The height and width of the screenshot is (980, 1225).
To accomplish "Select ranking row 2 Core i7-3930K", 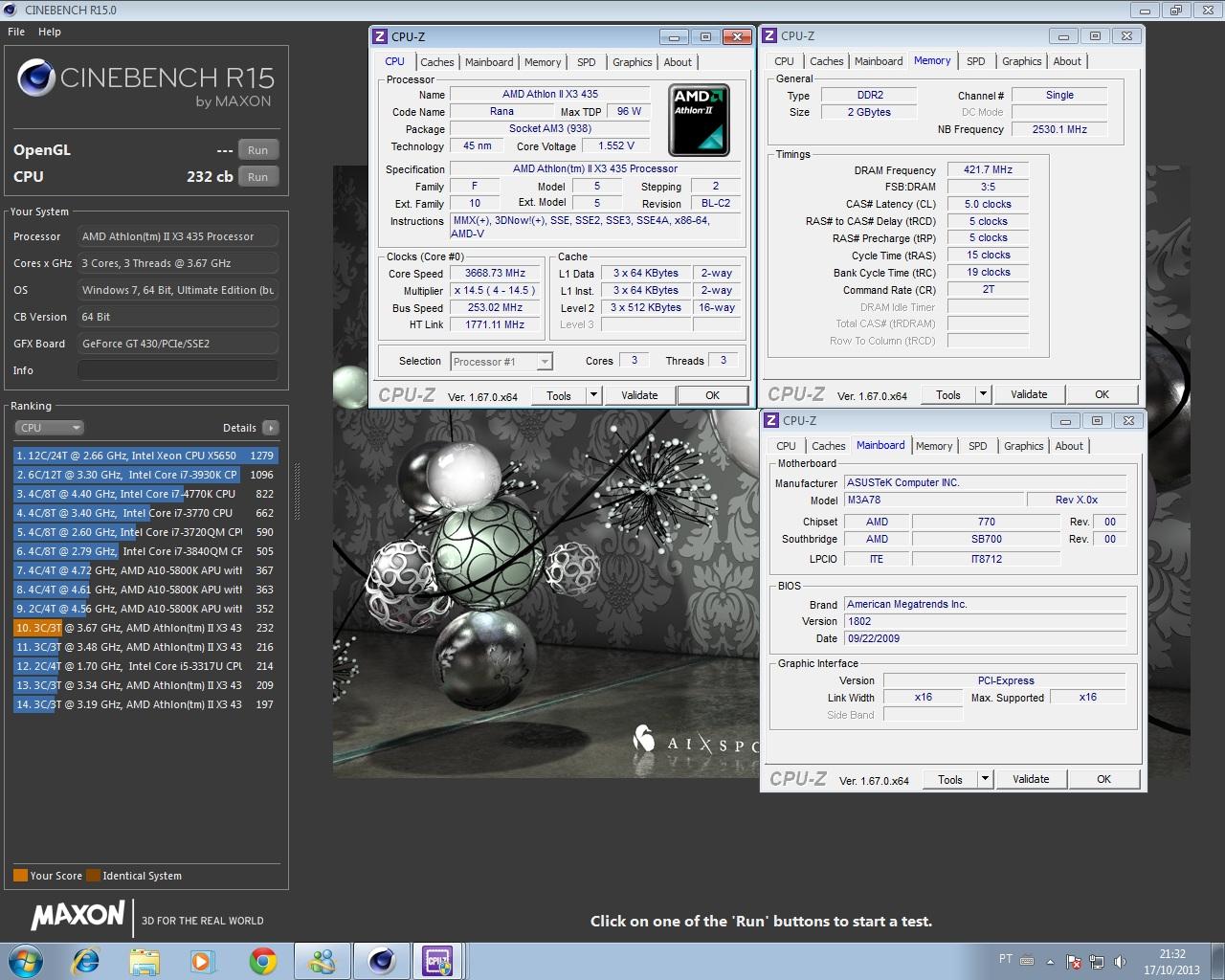I will tap(145, 475).
